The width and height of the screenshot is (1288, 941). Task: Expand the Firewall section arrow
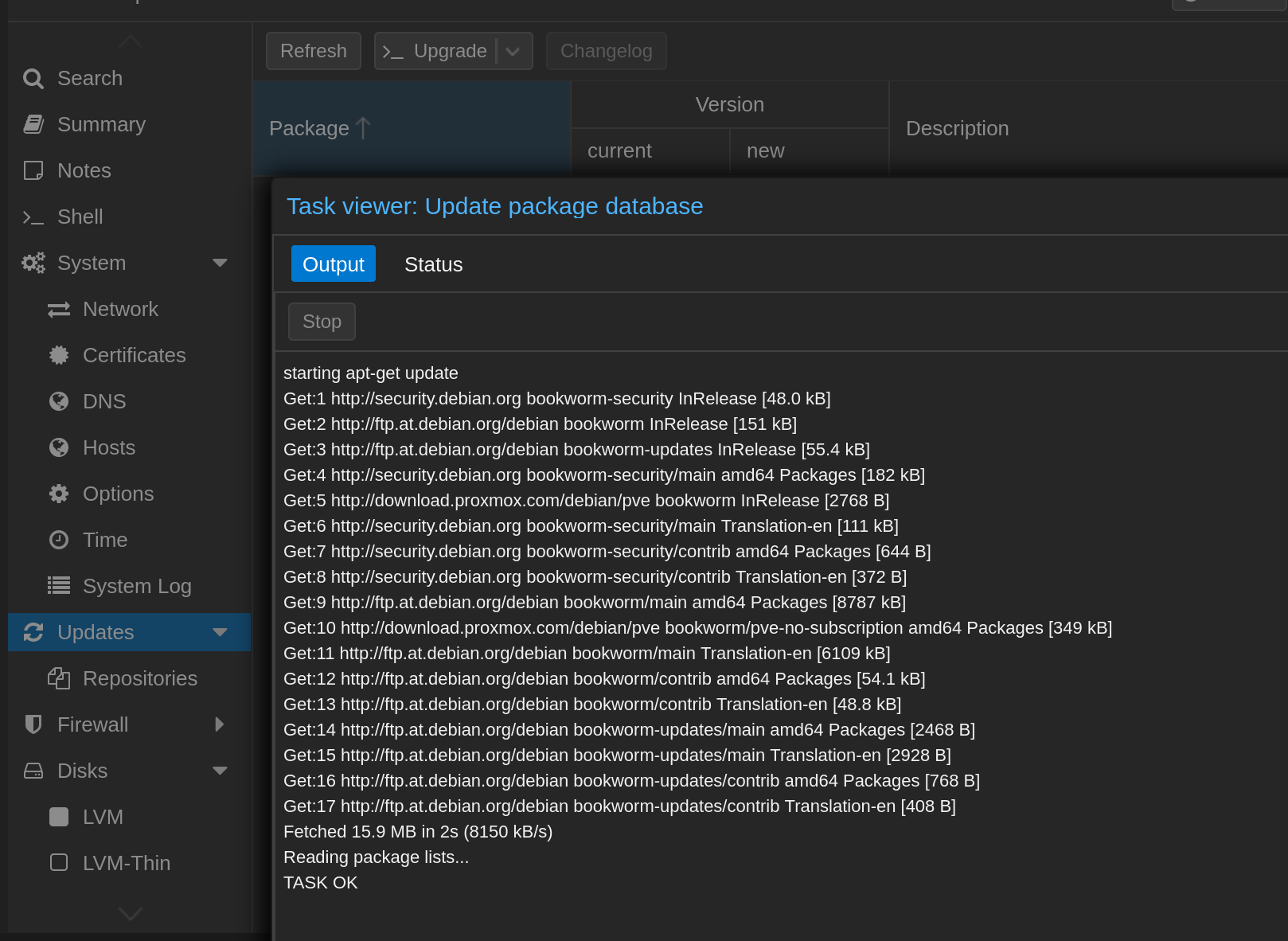coord(220,725)
